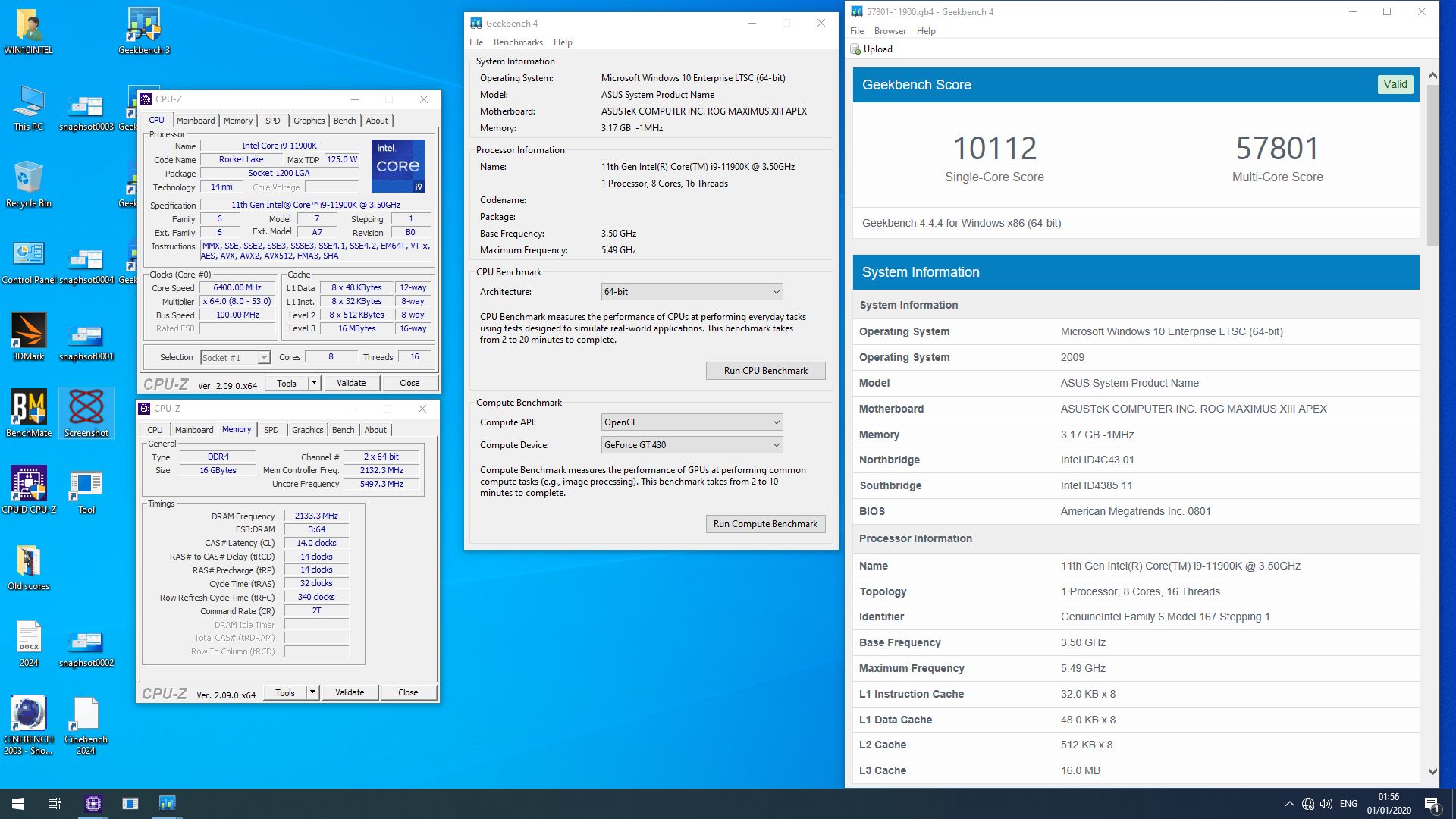Click the results window scrollbar thumb

pos(1432,165)
